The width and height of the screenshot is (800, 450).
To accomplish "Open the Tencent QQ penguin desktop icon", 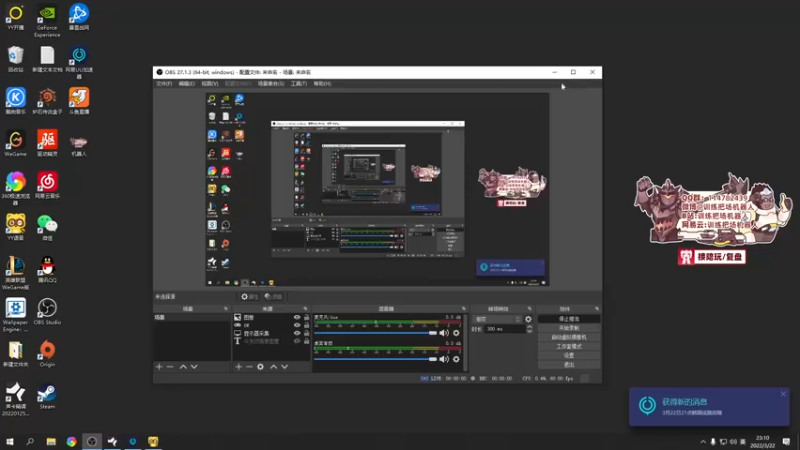I will tap(47, 269).
